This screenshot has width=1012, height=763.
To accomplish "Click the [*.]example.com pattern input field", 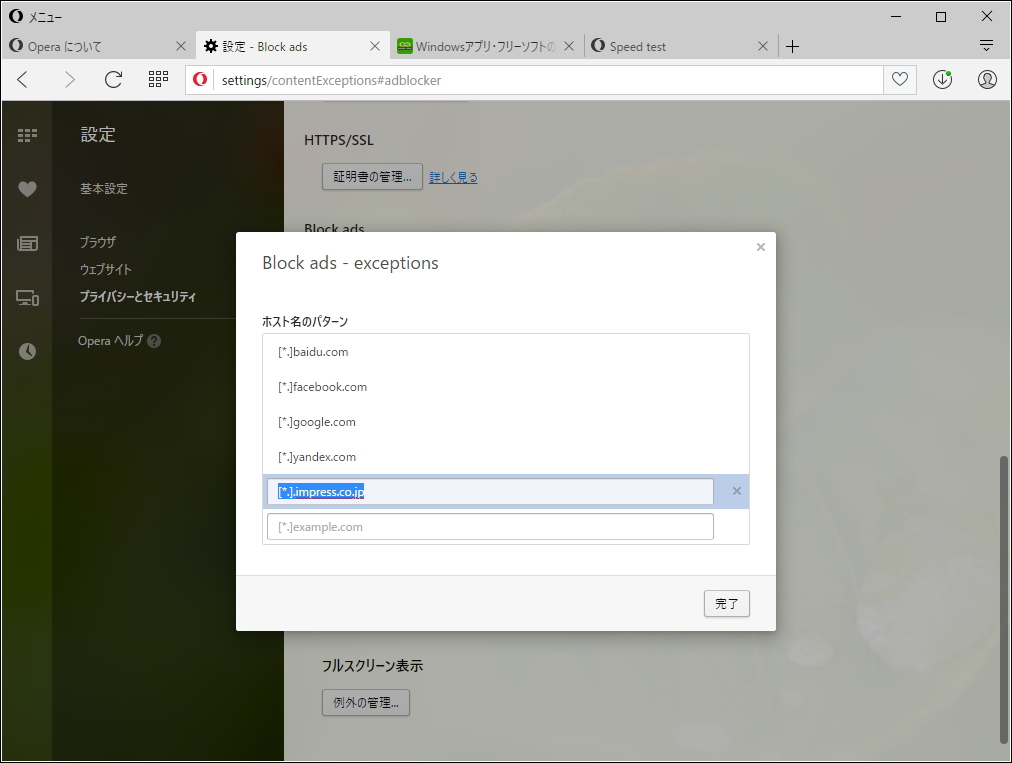I will (489, 526).
